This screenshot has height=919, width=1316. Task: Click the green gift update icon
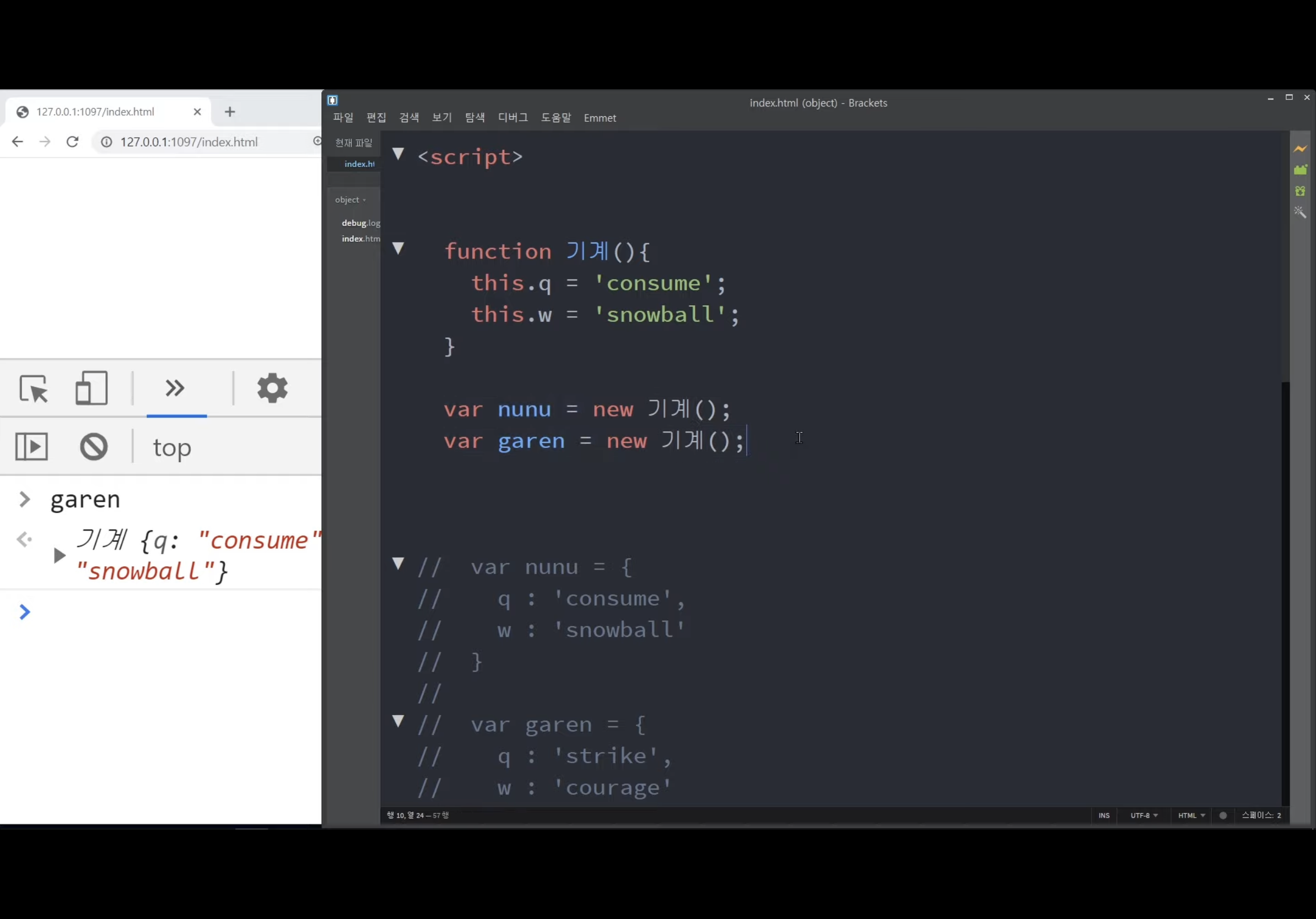click(1299, 191)
